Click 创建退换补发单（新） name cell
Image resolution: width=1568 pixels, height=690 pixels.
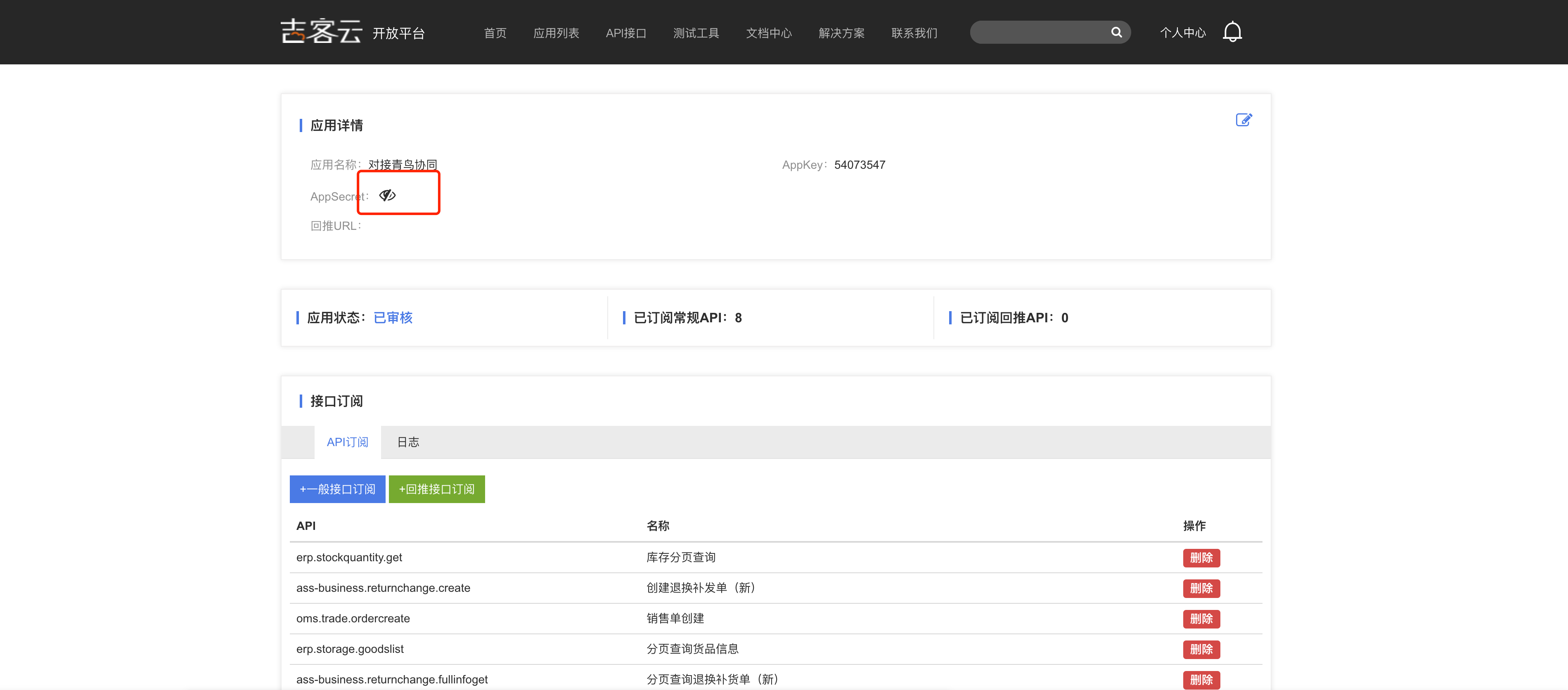coord(701,588)
